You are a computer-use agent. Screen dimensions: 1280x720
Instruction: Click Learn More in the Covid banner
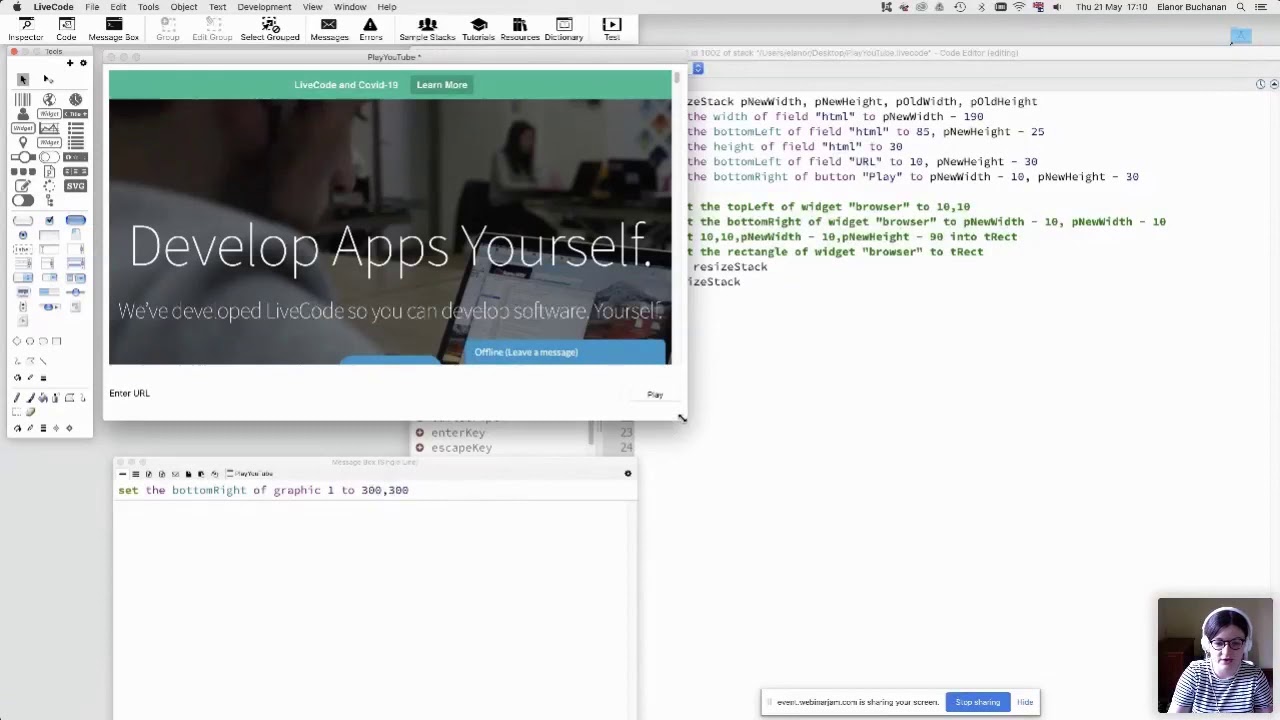pos(442,85)
